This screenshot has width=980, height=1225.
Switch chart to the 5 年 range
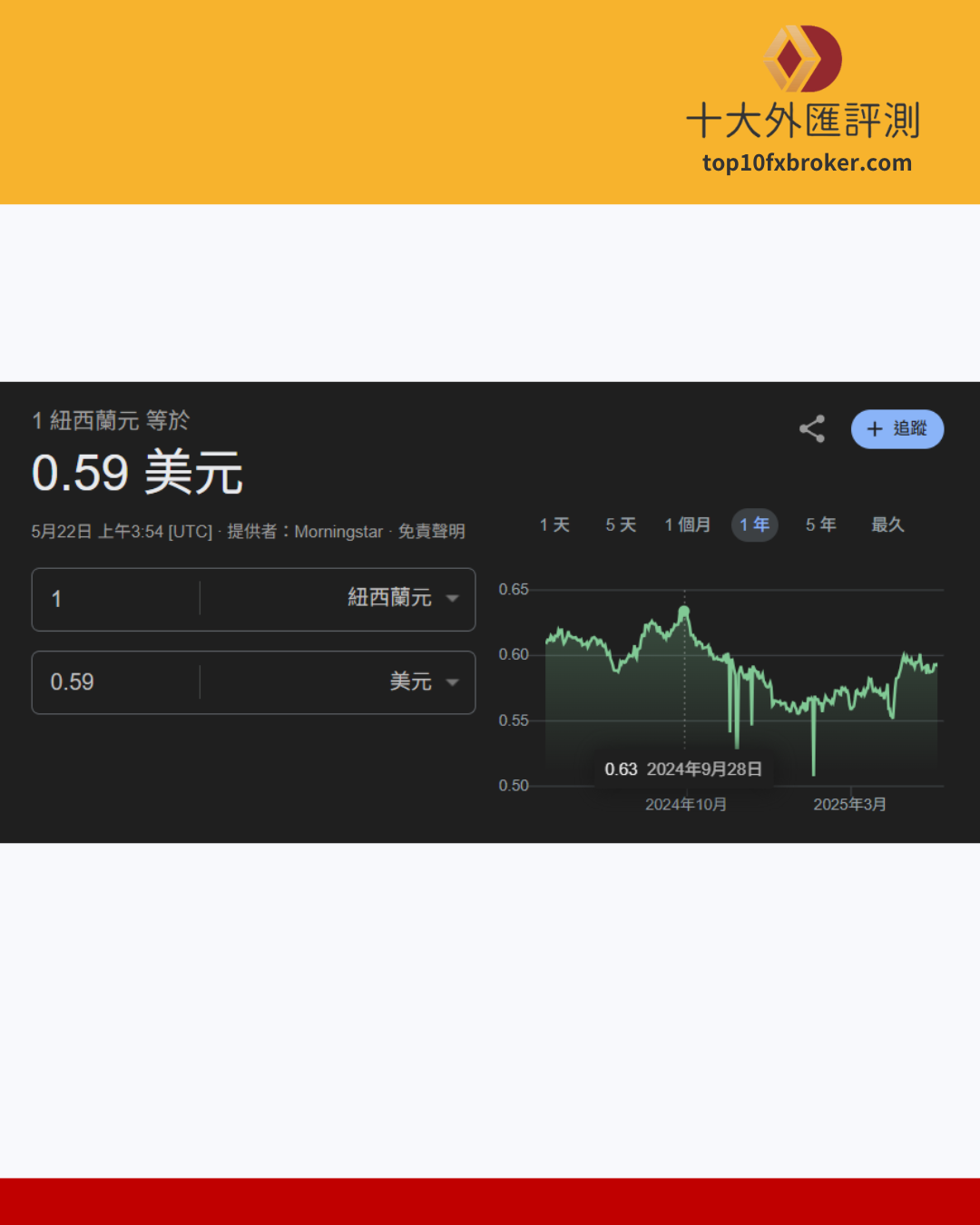point(821,524)
